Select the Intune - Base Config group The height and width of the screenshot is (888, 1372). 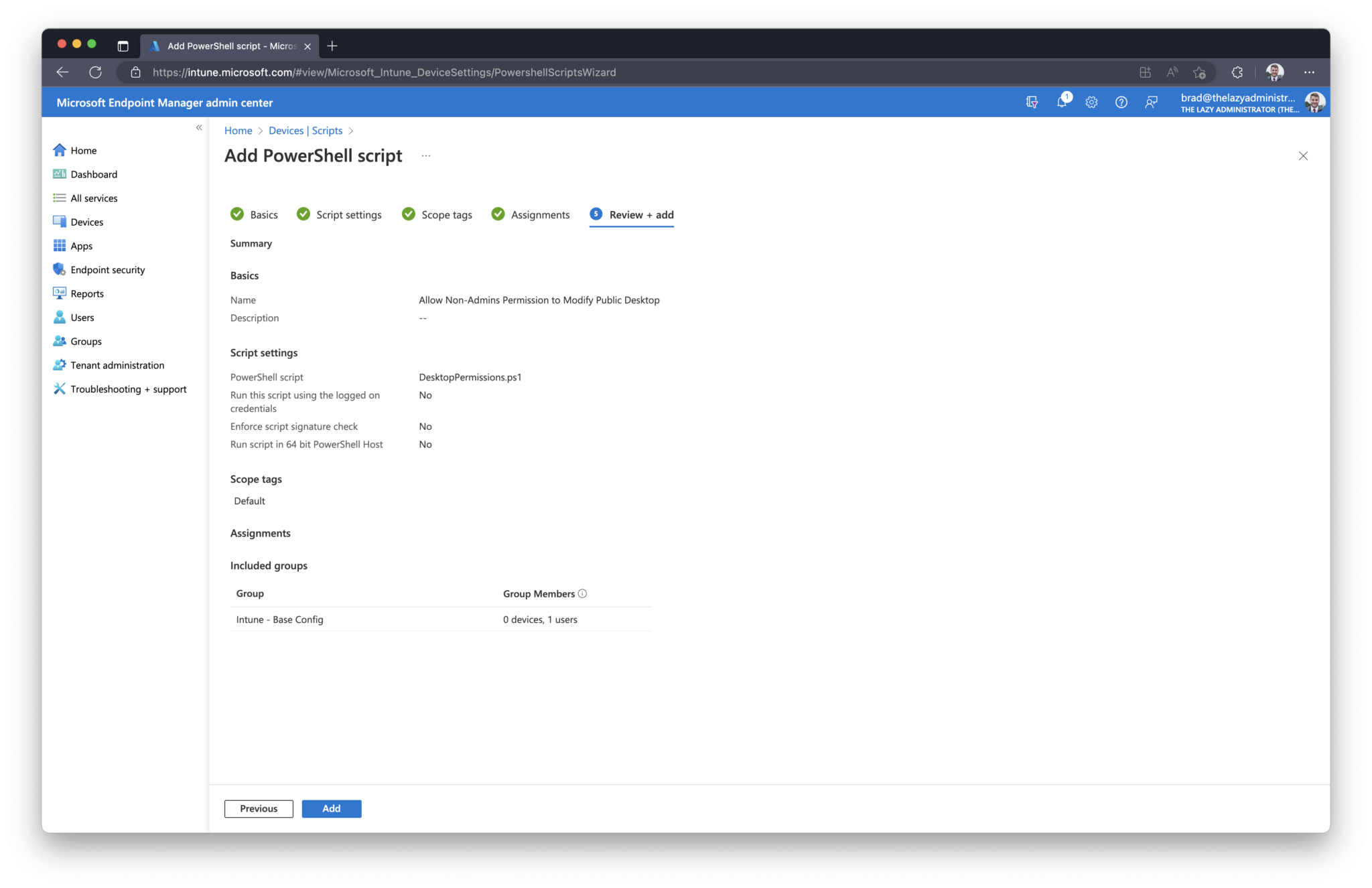tap(279, 619)
